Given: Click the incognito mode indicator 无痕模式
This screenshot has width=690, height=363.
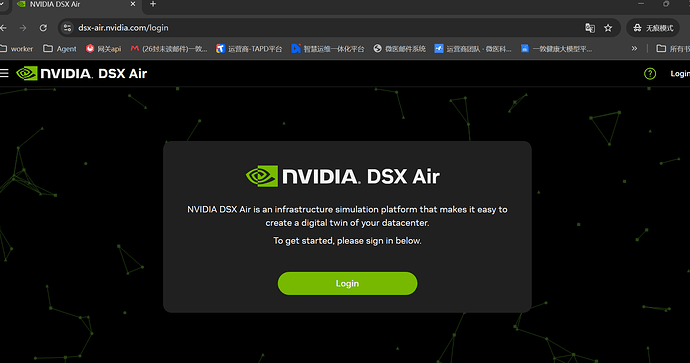Looking at the screenshot, I should pos(653,28).
